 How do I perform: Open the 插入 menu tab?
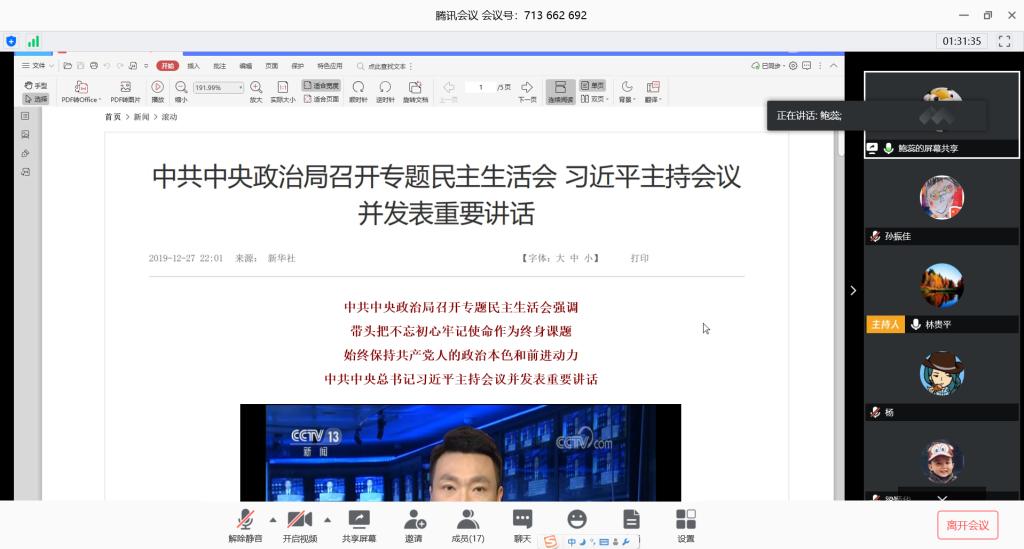(x=193, y=66)
